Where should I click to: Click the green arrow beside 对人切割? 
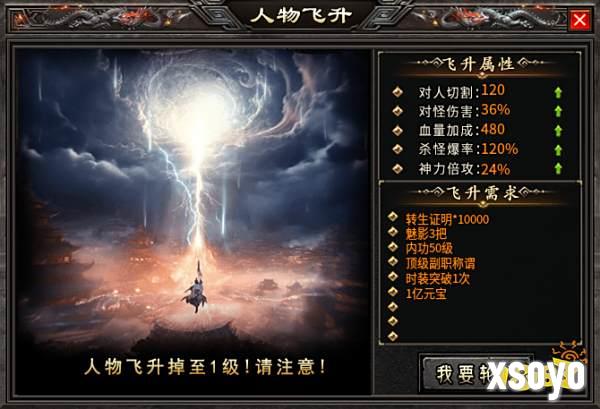[558, 92]
